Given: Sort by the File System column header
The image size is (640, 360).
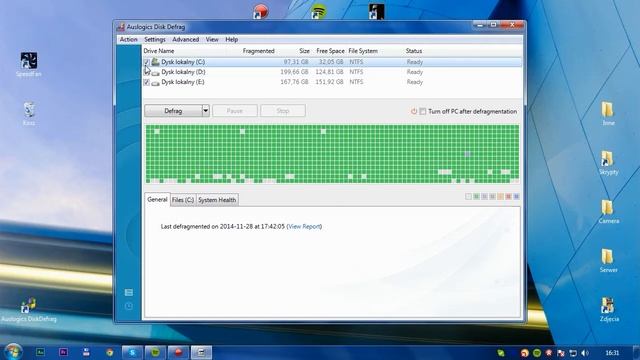Looking at the screenshot, I should tap(363, 51).
